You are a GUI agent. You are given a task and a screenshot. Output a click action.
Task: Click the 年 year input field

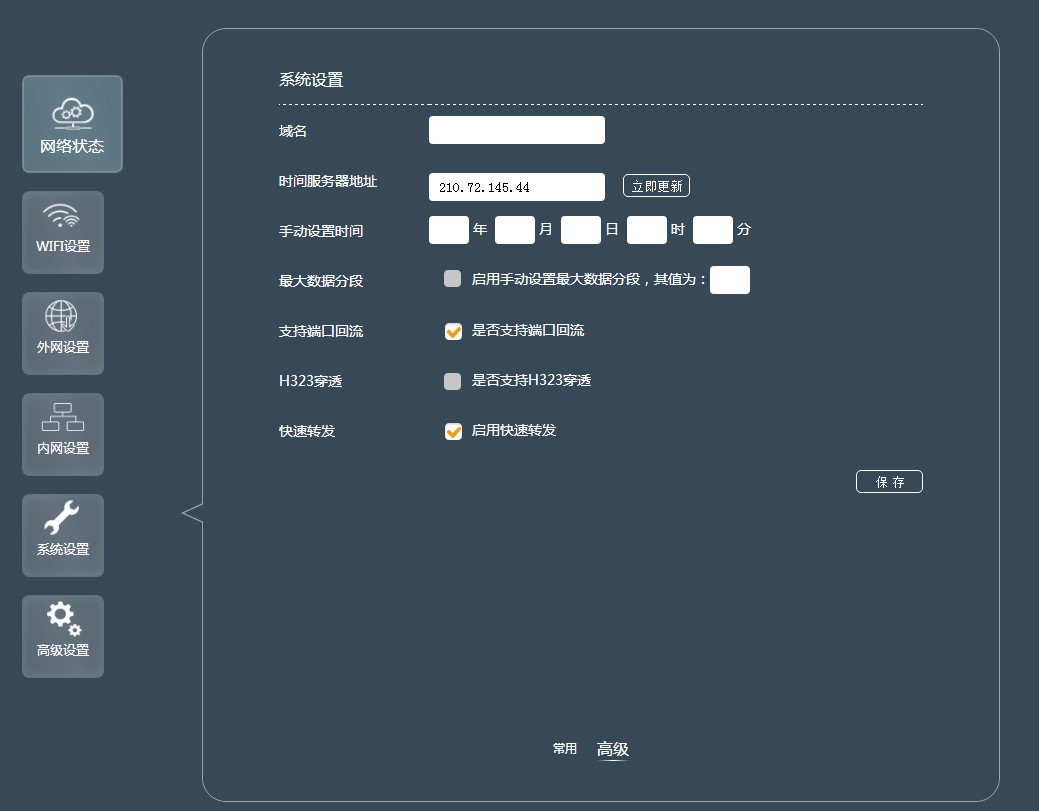[x=449, y=230]
